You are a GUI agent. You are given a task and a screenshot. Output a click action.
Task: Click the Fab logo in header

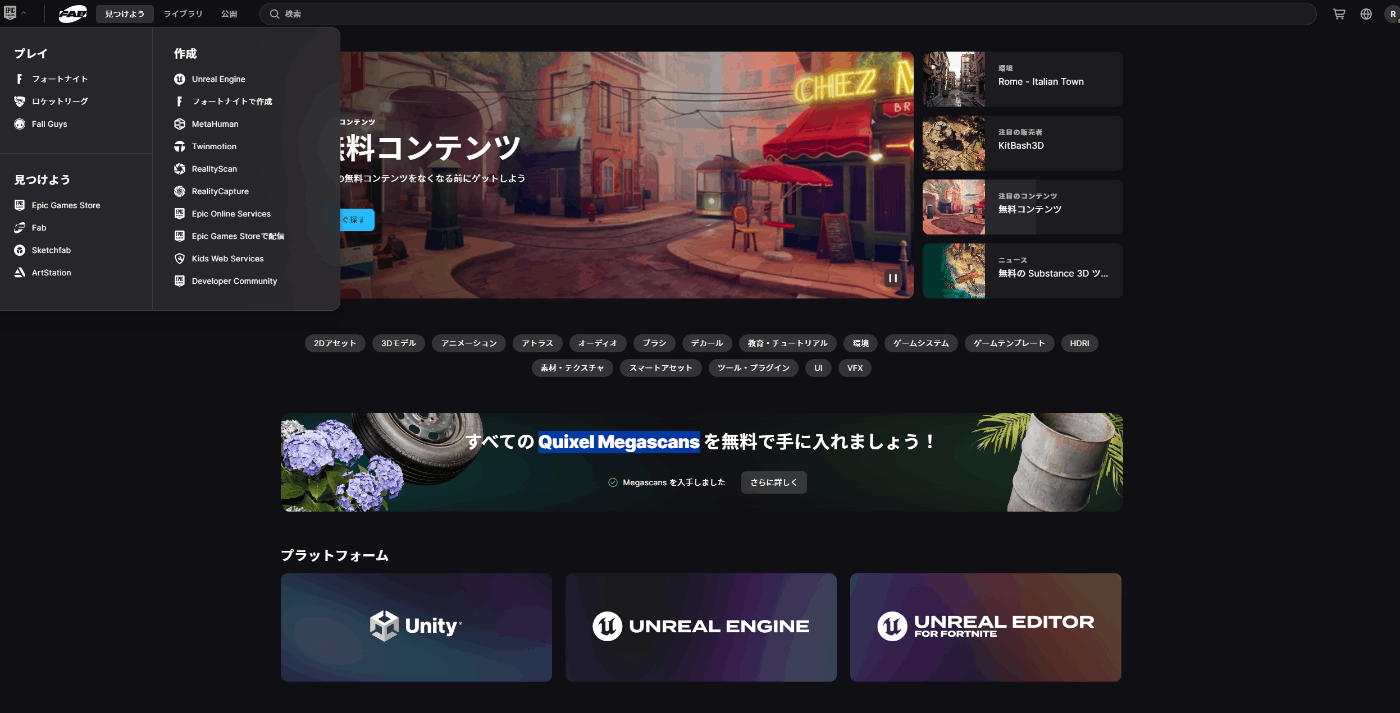click(x=73, y=14)
